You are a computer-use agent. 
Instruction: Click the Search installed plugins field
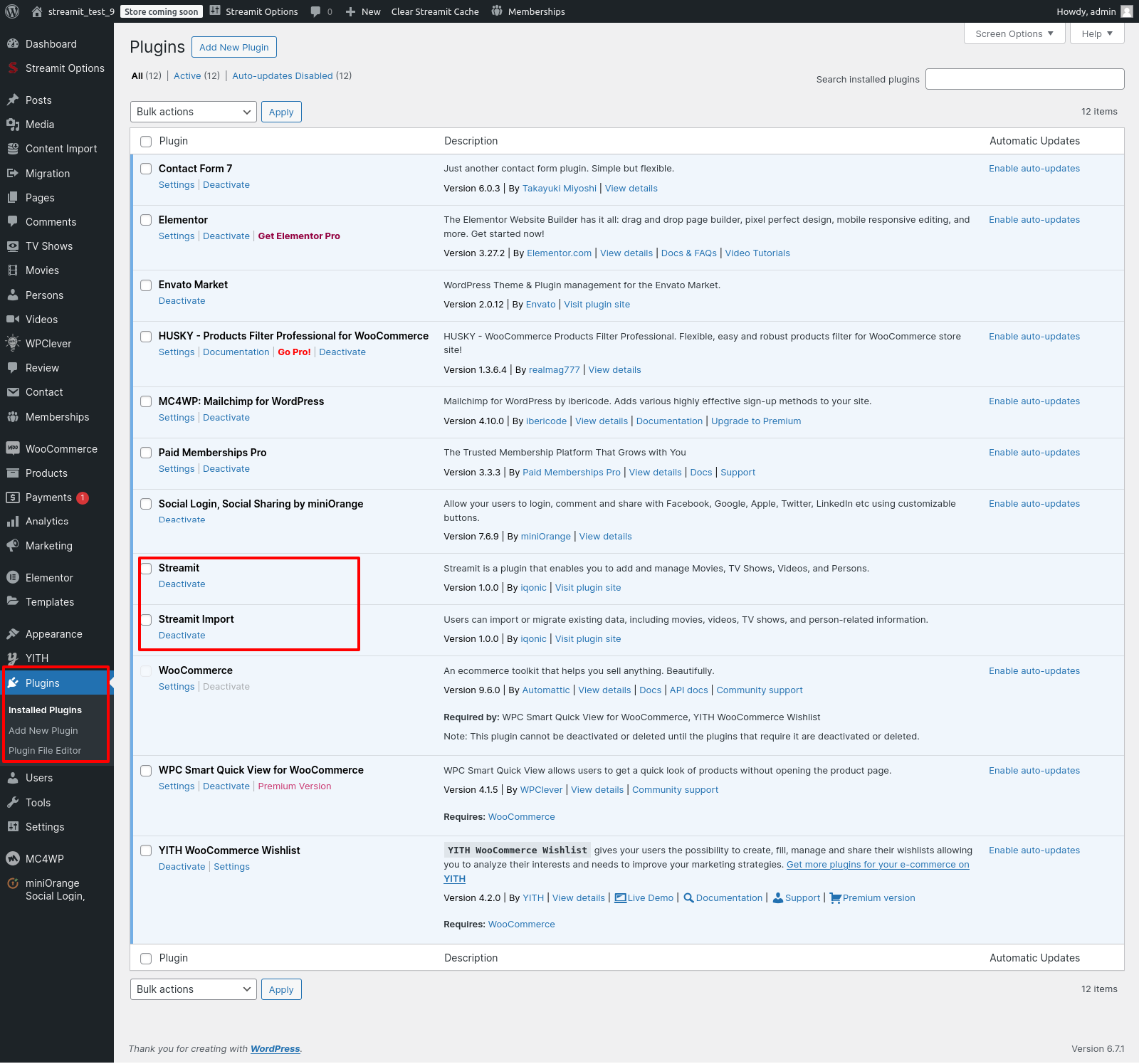tap(1025, 79)
